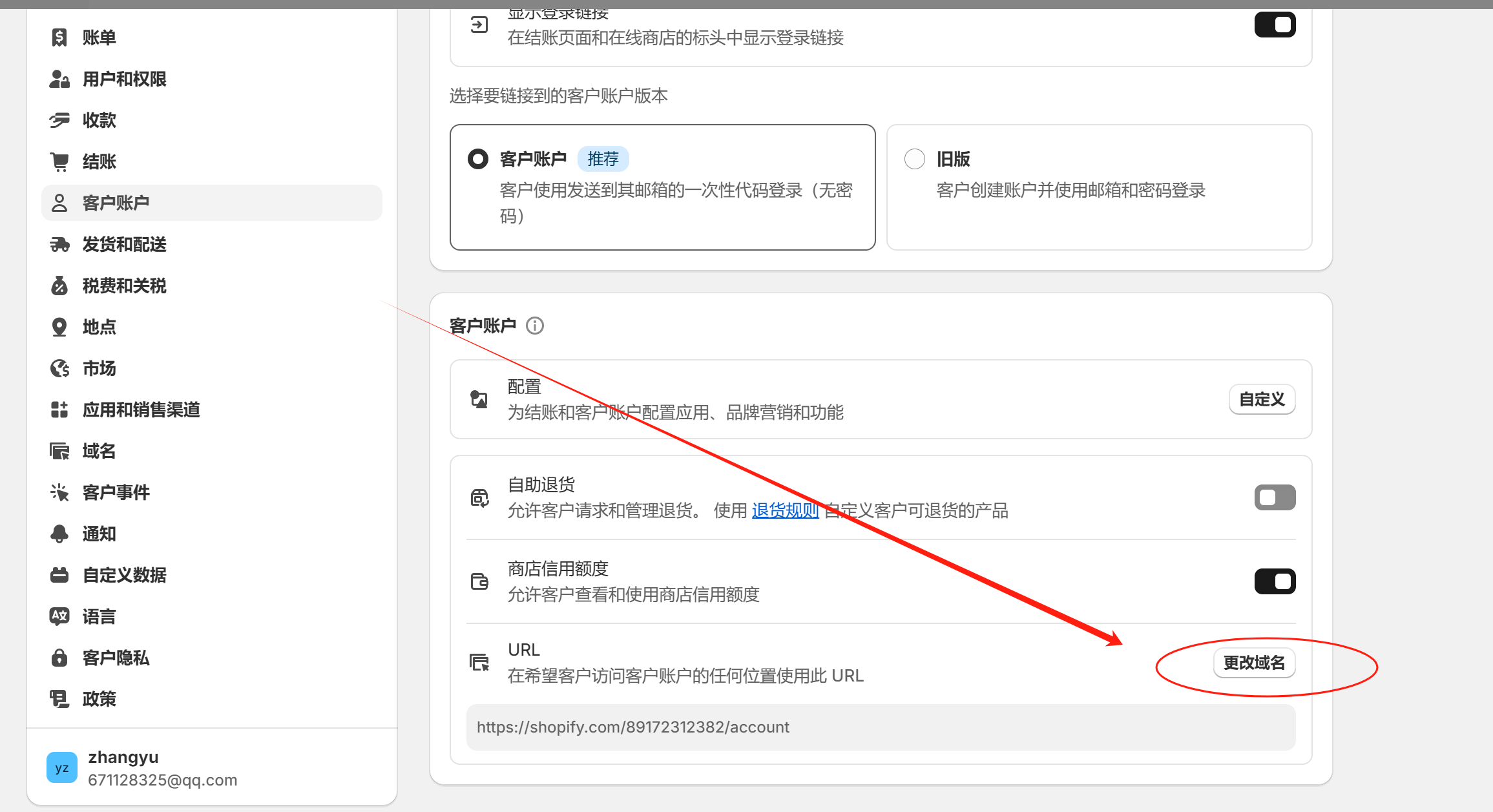Screen dimensions: 1493x812
Task: Click the bell notifications icon
Action: tap(59, 534)
